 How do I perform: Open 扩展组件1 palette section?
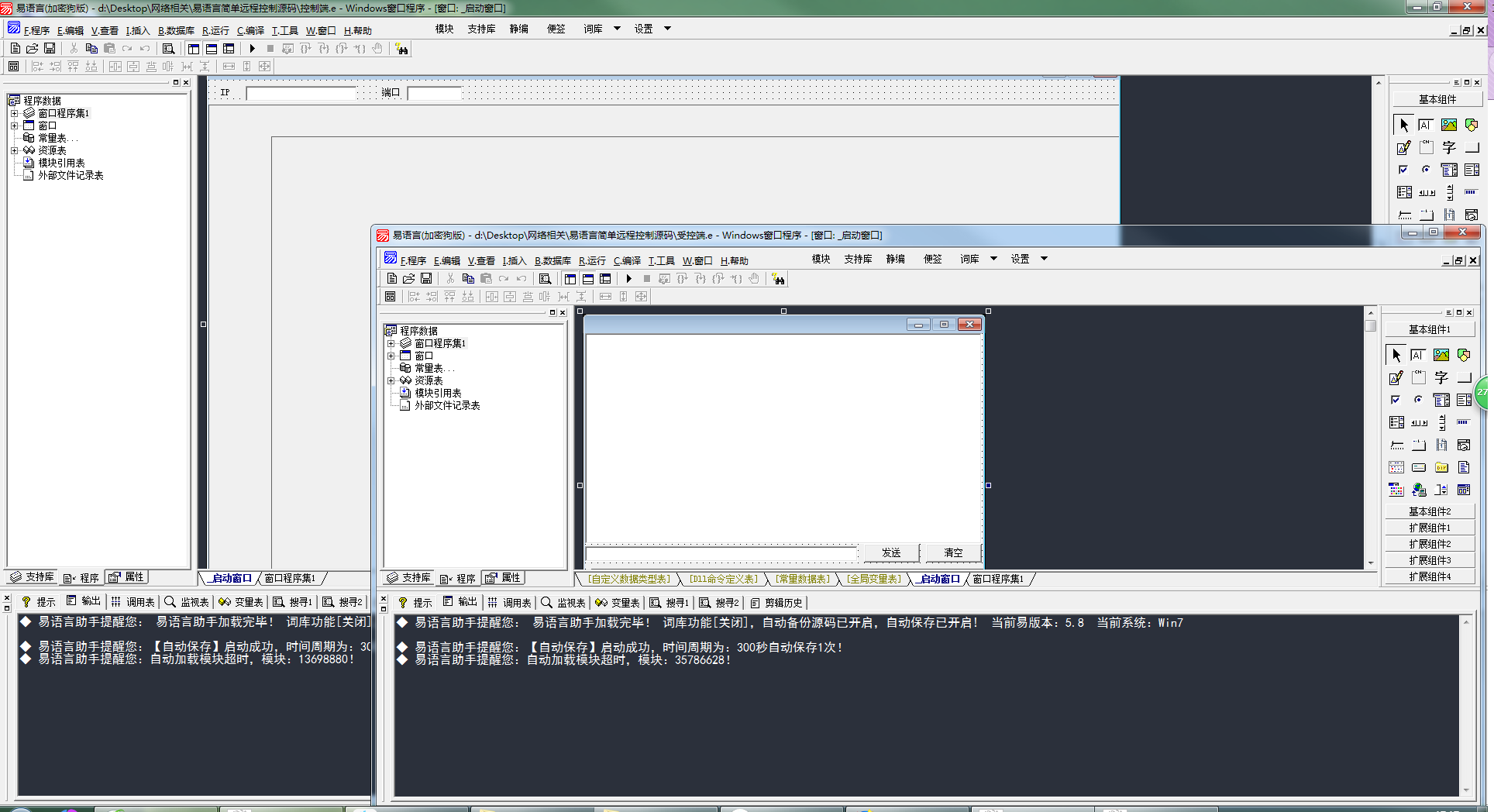click(1430, 528)
